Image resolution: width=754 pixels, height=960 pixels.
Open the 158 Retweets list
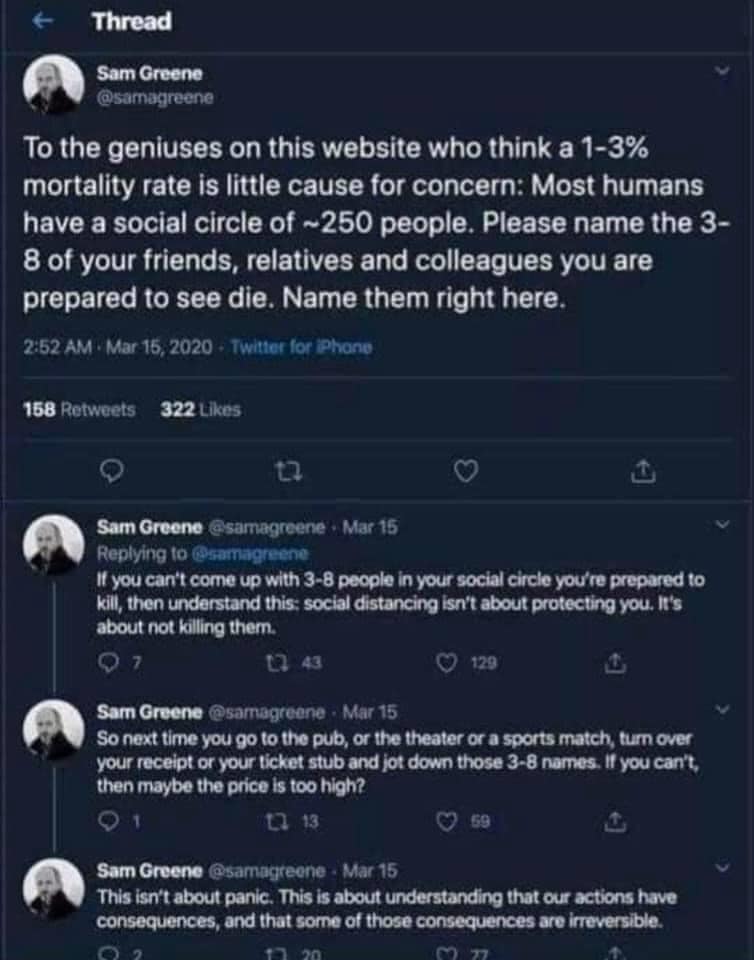[79, 409]
